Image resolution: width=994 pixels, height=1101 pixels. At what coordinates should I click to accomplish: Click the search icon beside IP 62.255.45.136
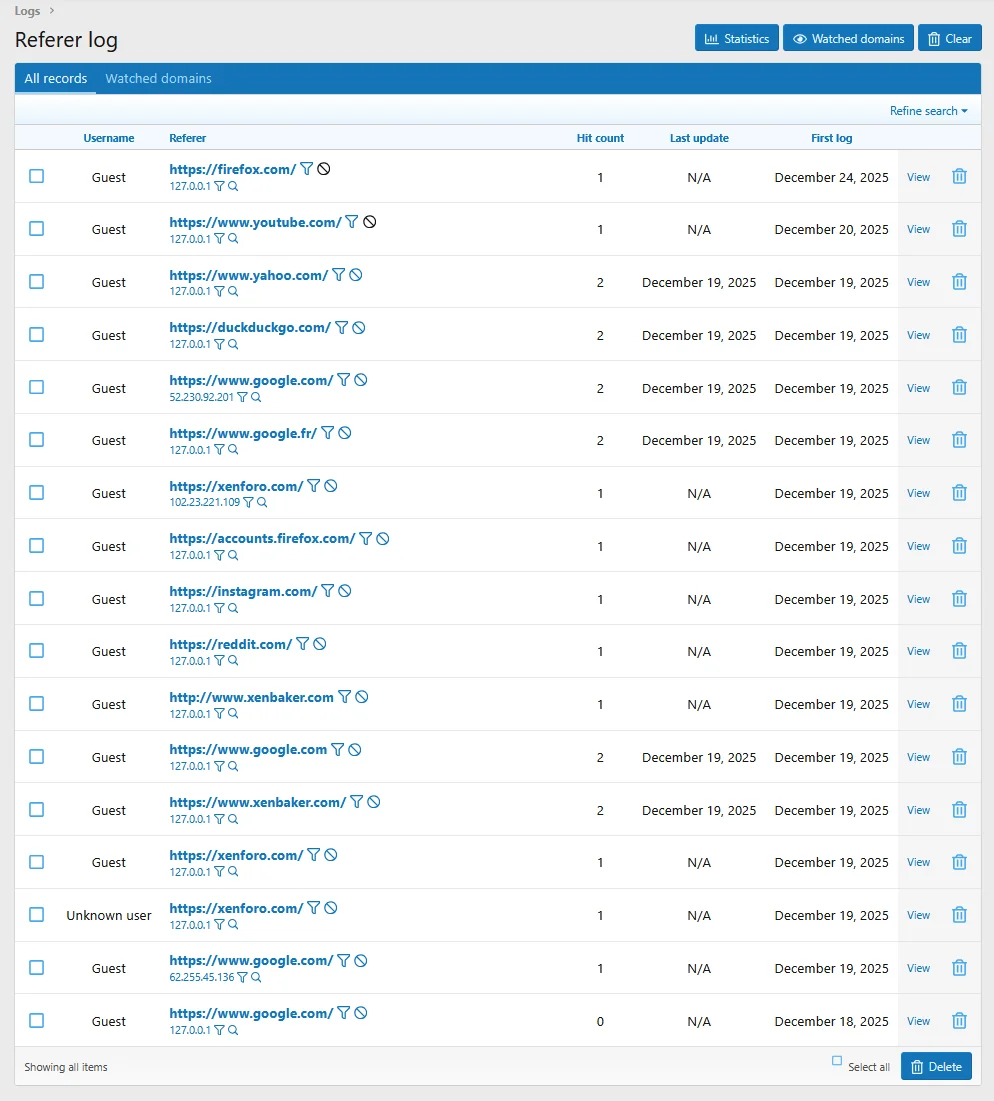click(256, 978)
